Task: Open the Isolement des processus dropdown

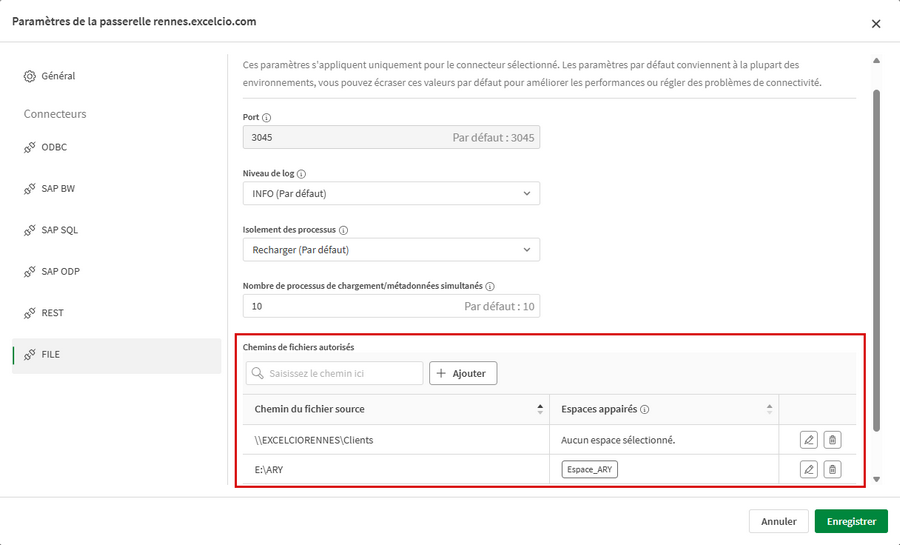Action: tap(391, 250)
